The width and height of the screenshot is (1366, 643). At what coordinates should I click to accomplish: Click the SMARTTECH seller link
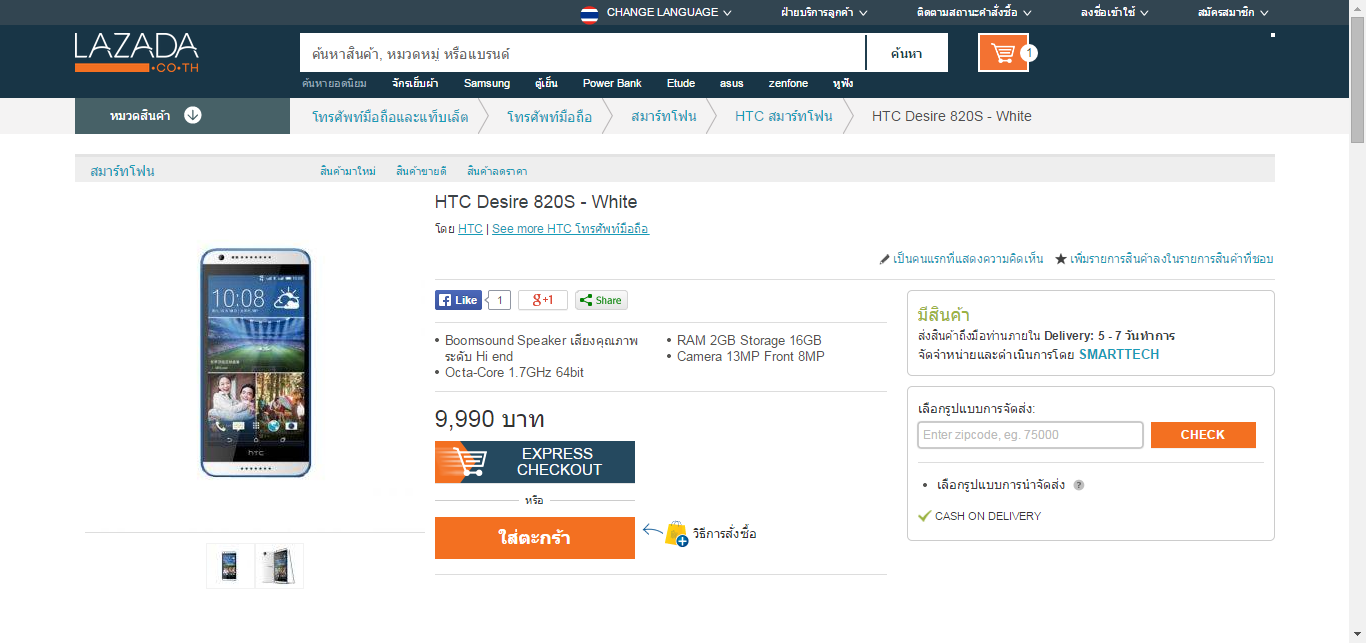pyautogui.click(x=1119, y=354)
